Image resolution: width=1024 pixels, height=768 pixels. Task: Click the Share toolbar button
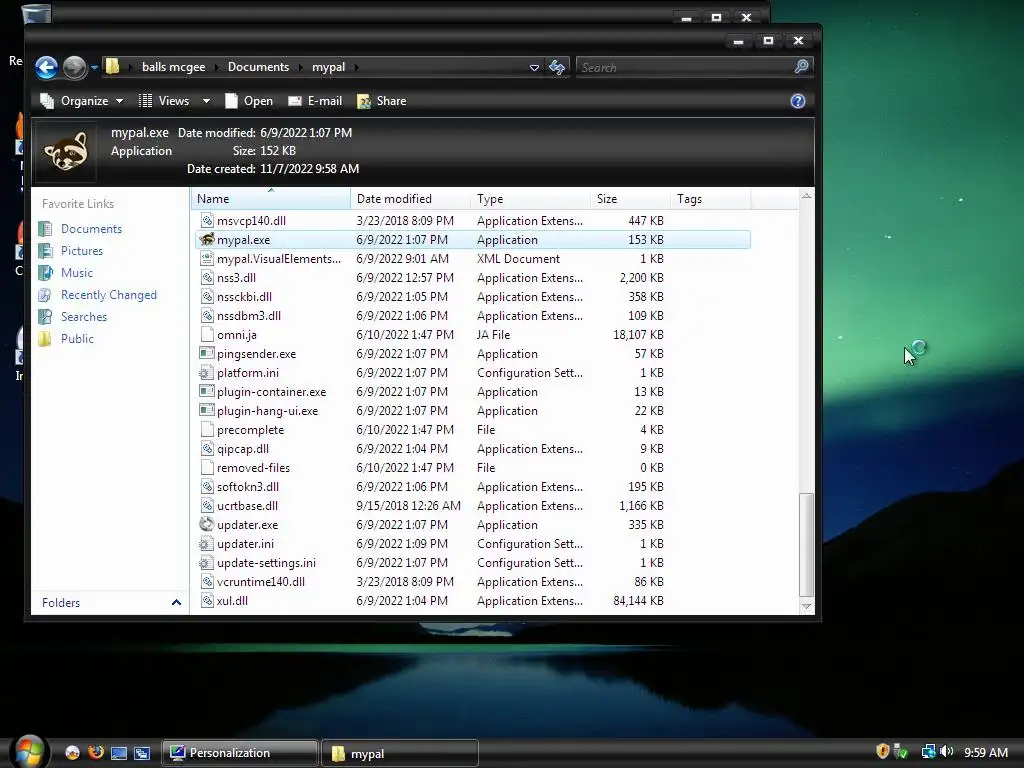[x=382, y=101]
